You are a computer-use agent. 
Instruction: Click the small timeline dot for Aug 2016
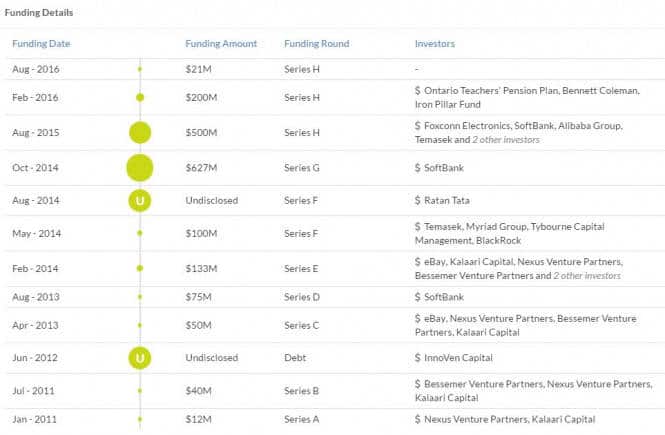140,69
